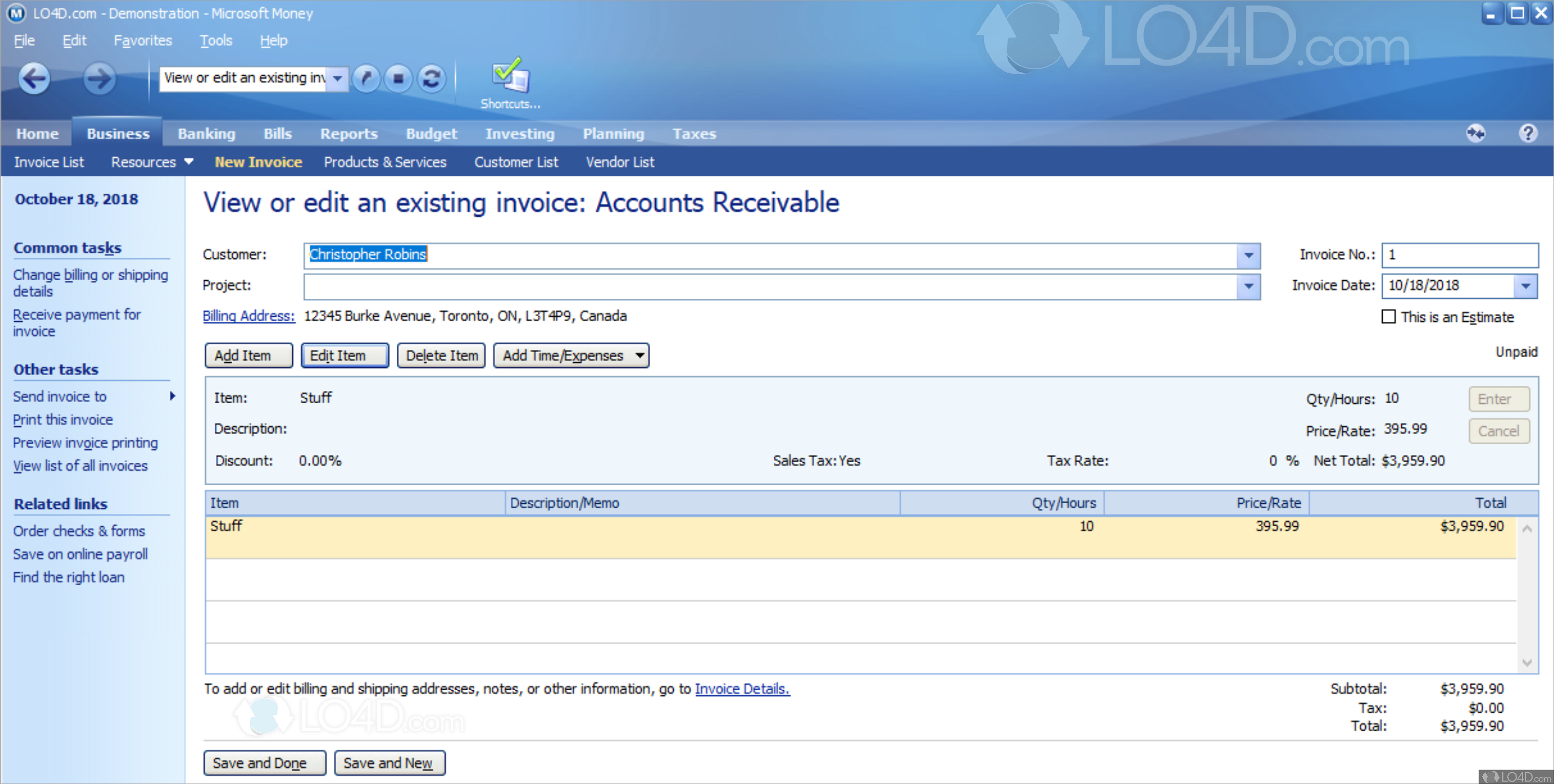Click the Help question mark icon
Viewport: 1554px width, 784px height.
[x=1527, y=133]
